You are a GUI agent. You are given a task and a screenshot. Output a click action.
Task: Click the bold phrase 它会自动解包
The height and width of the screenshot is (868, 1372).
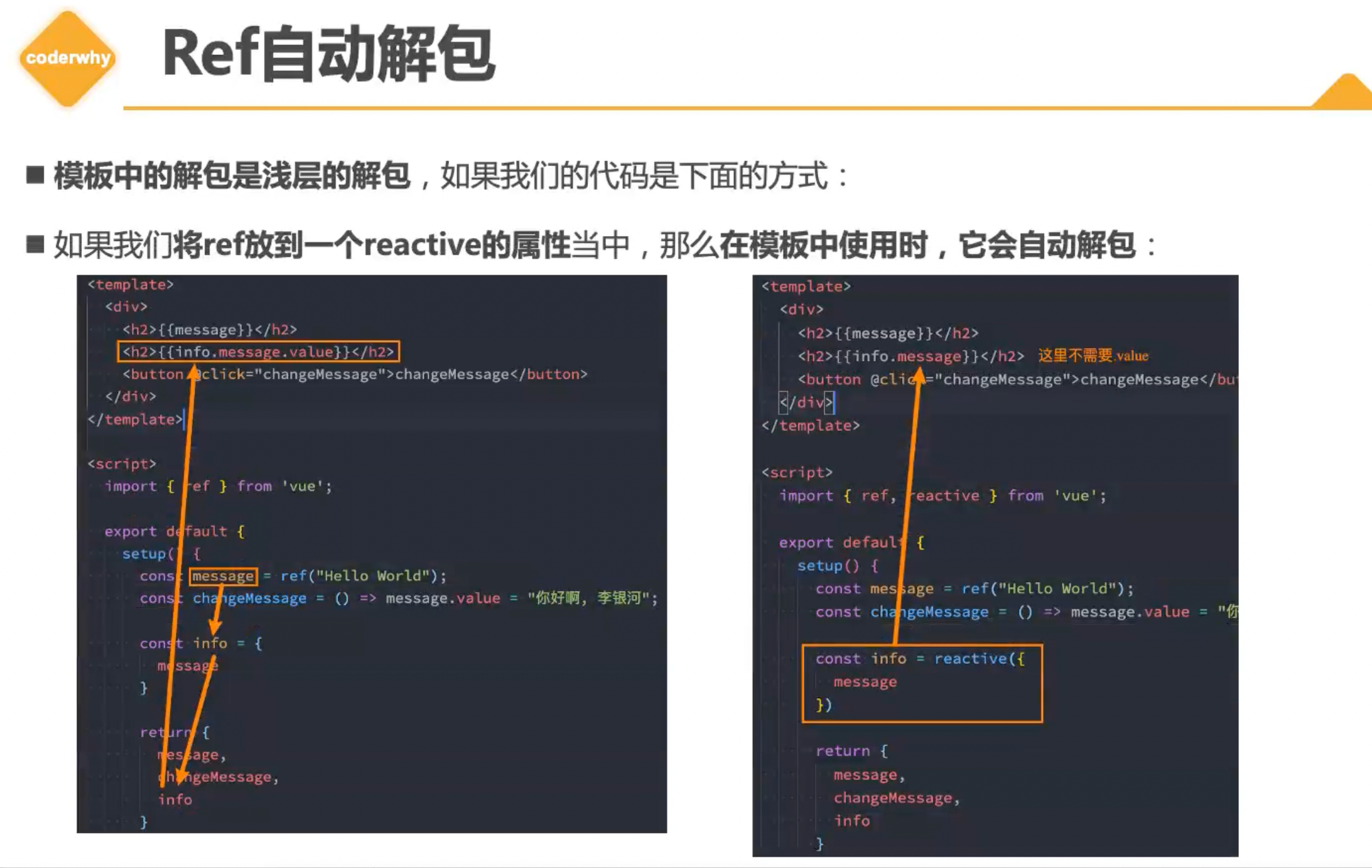[1046, 244]
